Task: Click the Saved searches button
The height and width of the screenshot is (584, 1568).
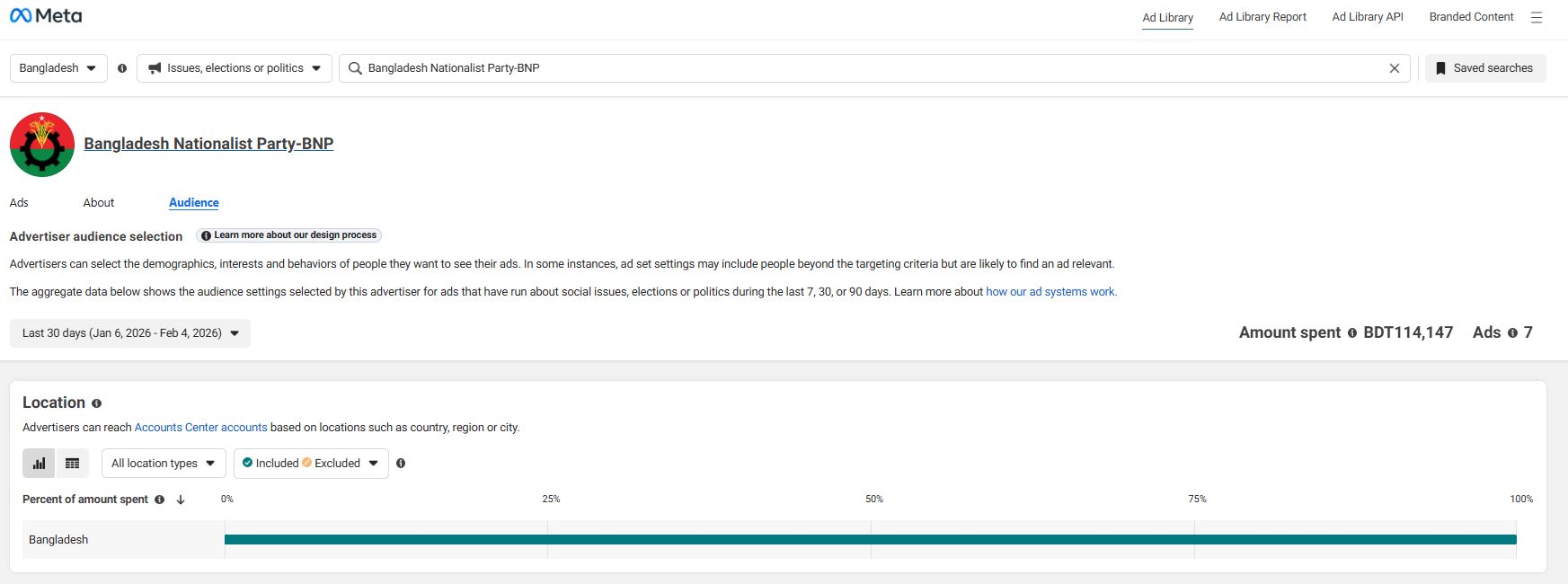Action: click(1484, 68)
